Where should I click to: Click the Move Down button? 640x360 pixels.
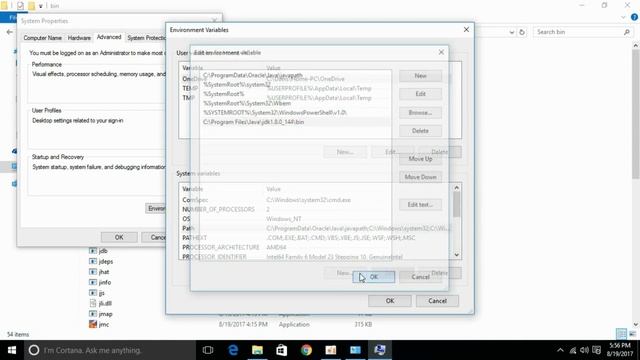(x=420, y=177)
